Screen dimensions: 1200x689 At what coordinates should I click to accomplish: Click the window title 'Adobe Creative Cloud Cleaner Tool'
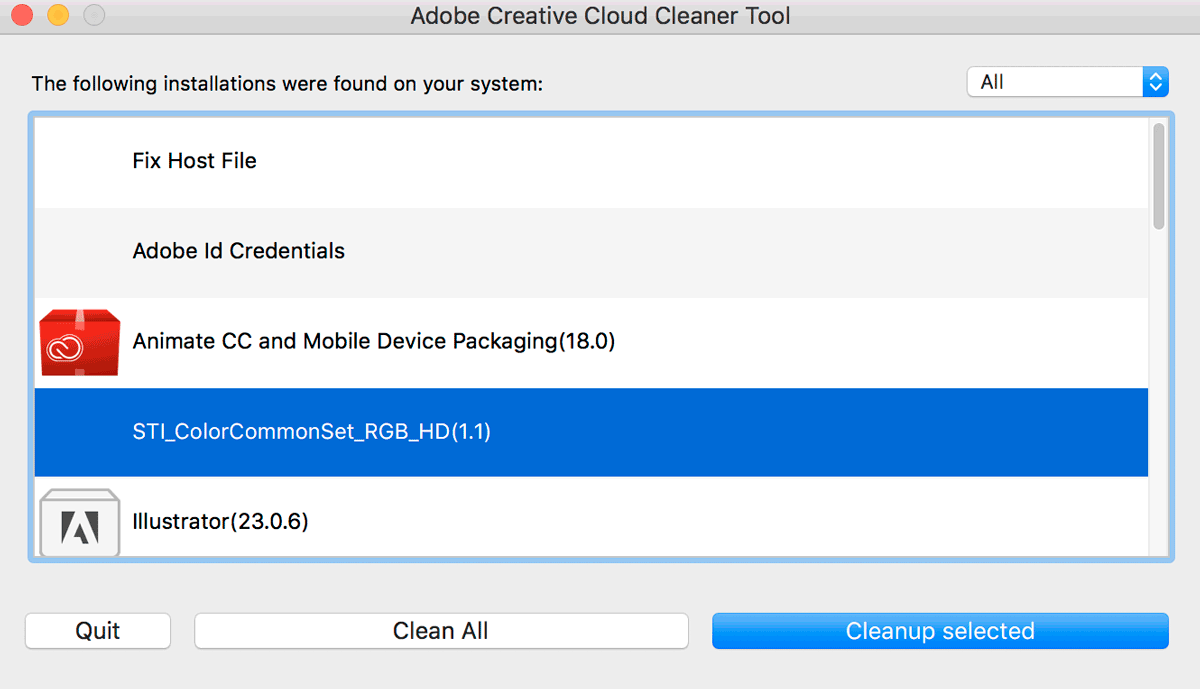[x=600, y=15]
